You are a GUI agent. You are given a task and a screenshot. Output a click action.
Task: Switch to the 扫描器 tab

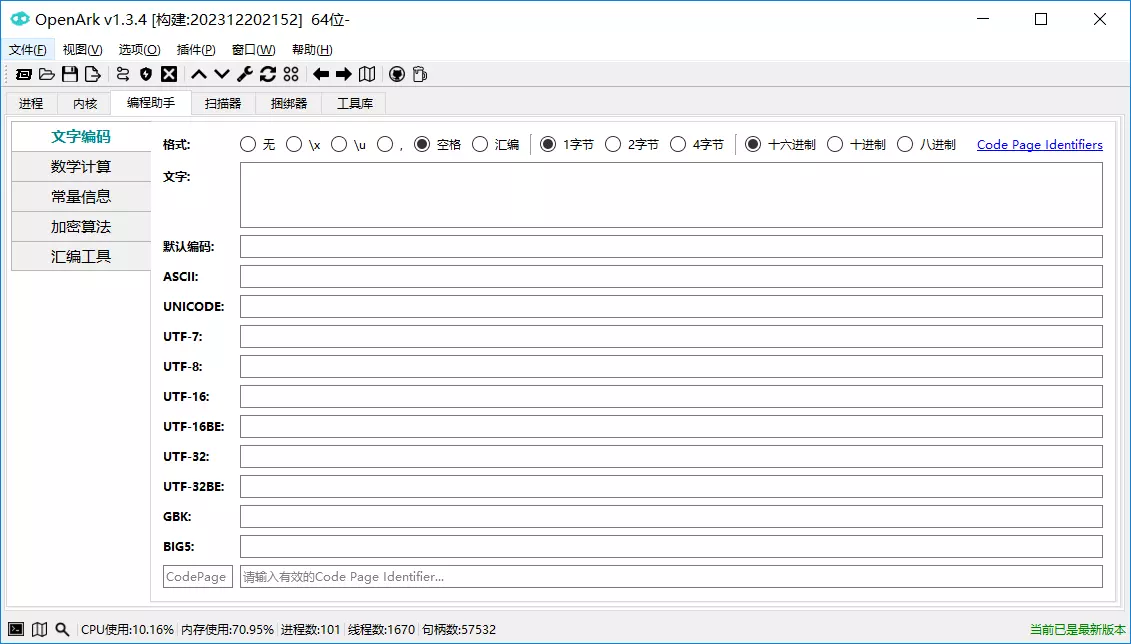coord(223,103)
